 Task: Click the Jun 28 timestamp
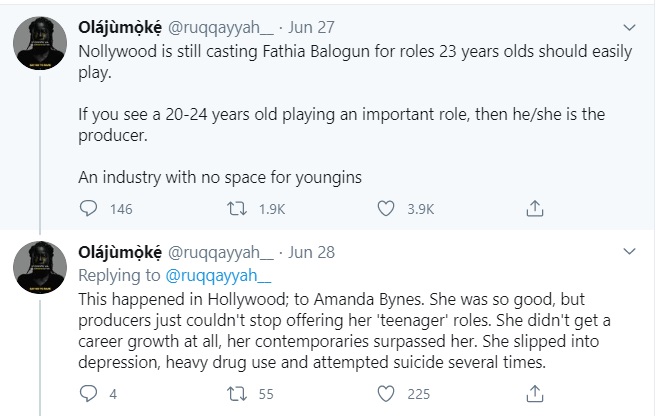311,252
